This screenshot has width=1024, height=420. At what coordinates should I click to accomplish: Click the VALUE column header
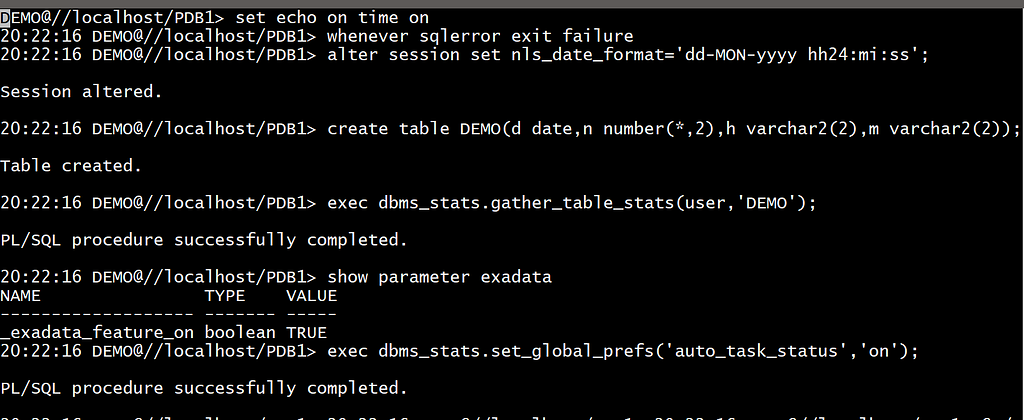(x=312, y=296)
